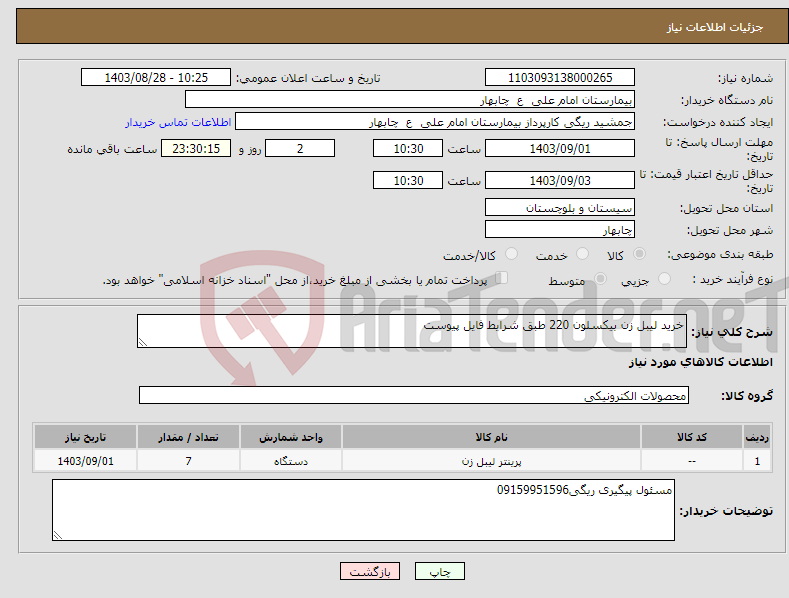
Task: Click the نام کالا column header
Action: 491,437
